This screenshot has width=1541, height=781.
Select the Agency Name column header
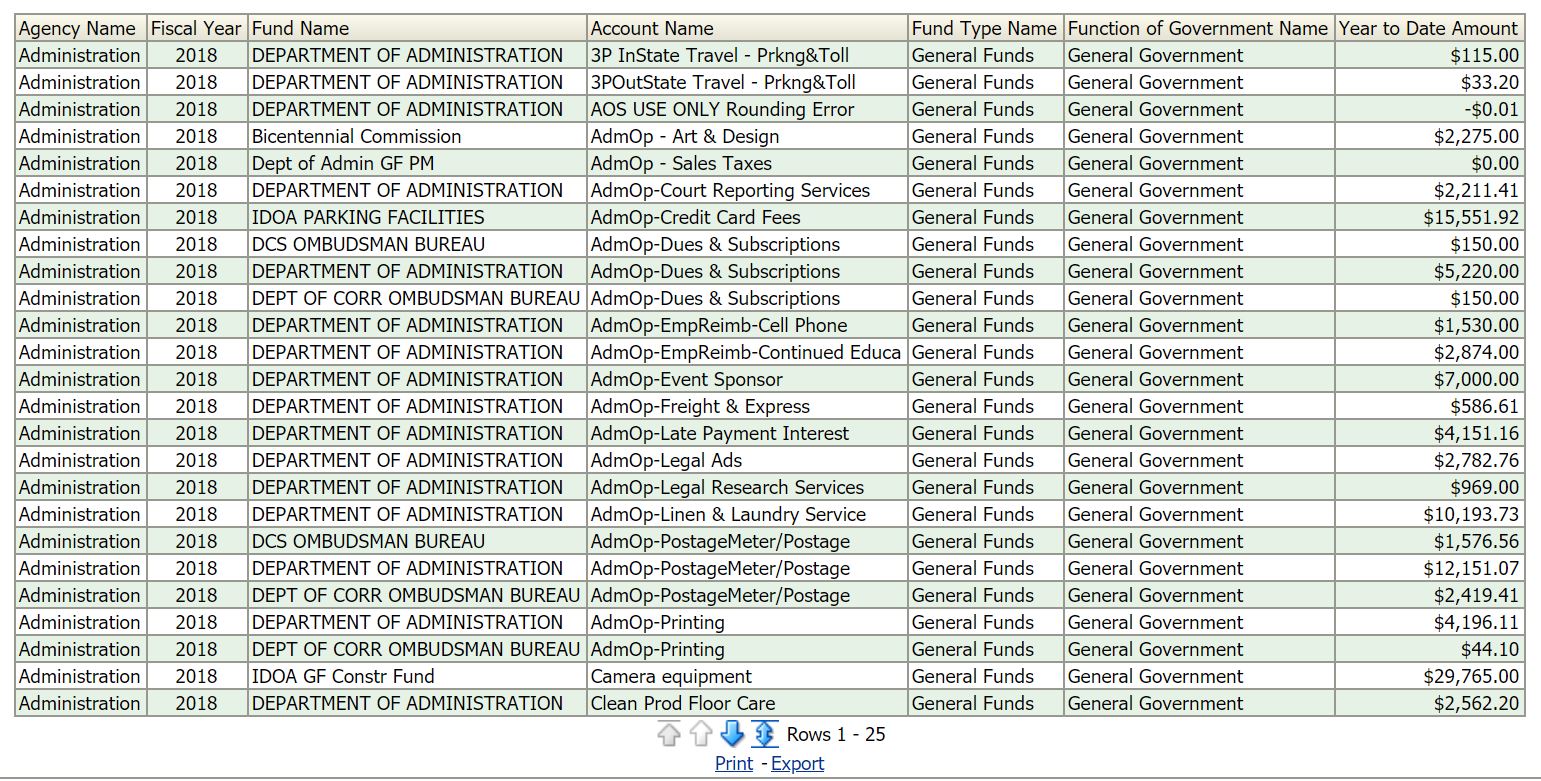pos(80,28)
